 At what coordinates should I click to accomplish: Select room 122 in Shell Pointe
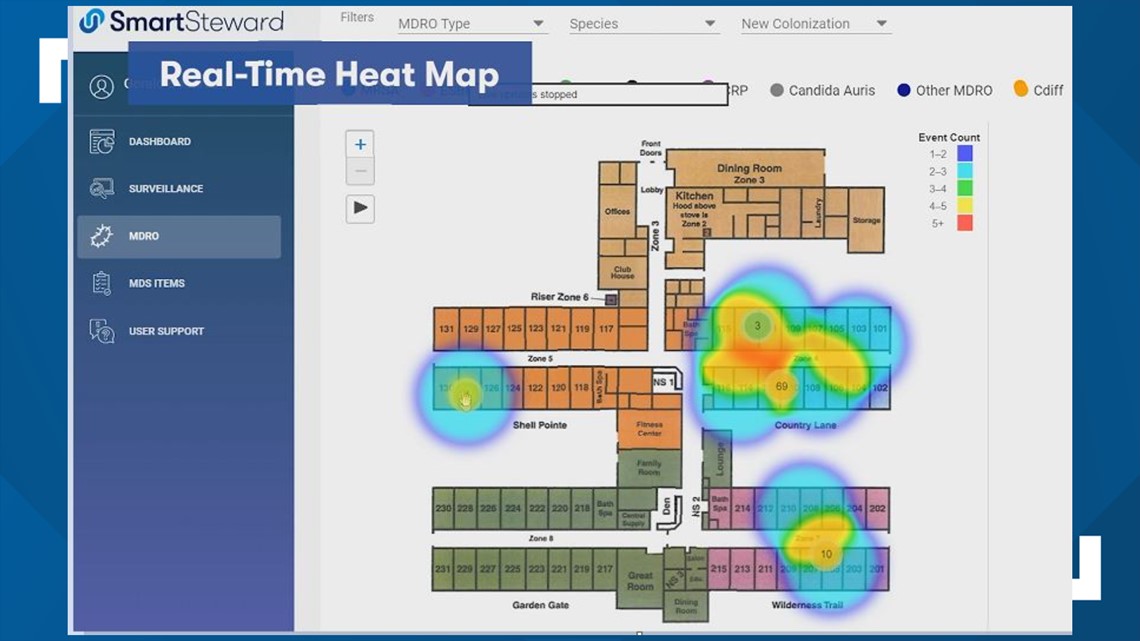535,388
